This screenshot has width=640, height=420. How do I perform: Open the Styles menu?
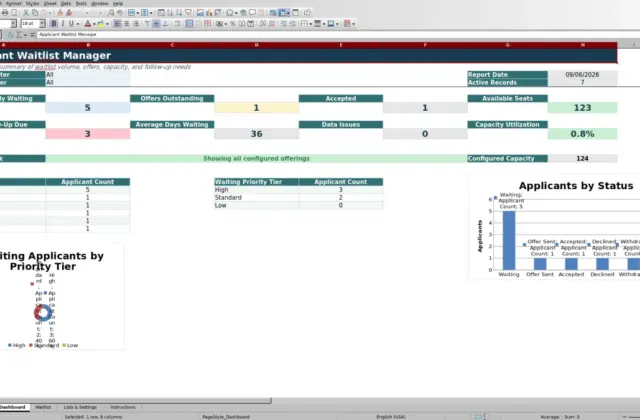tap(32, 3)
